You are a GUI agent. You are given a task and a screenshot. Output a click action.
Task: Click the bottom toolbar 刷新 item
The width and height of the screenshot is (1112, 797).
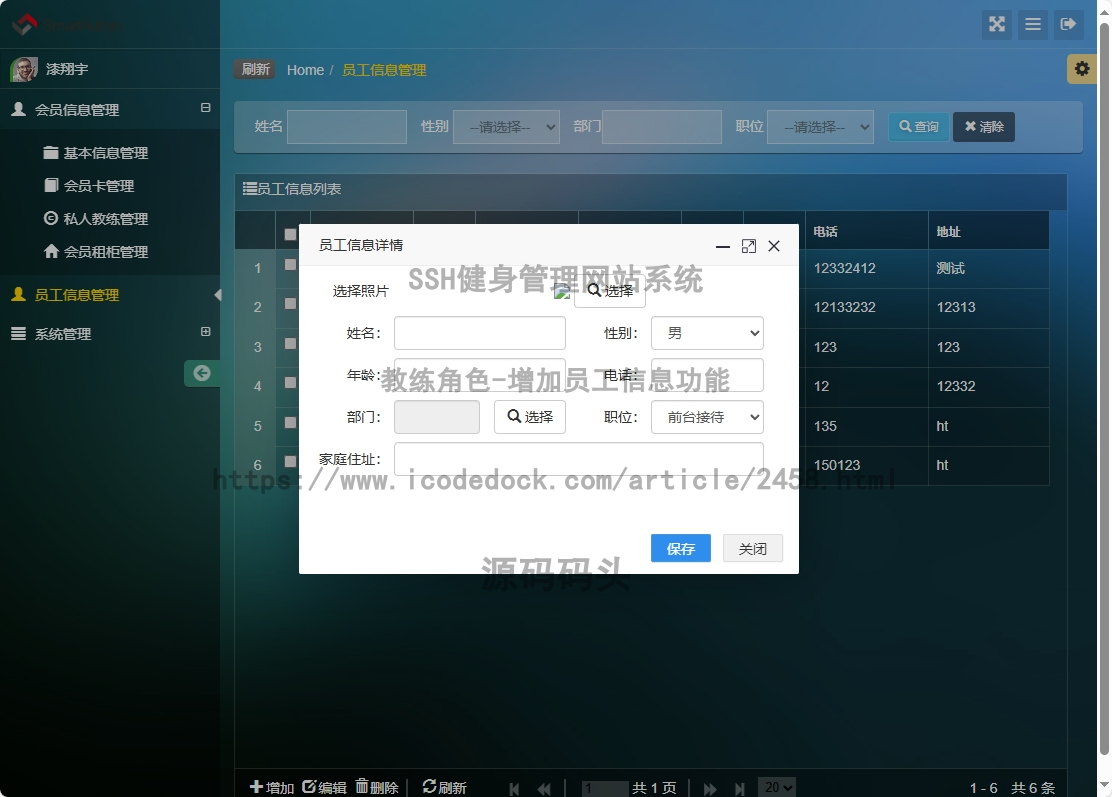(445, 787)
